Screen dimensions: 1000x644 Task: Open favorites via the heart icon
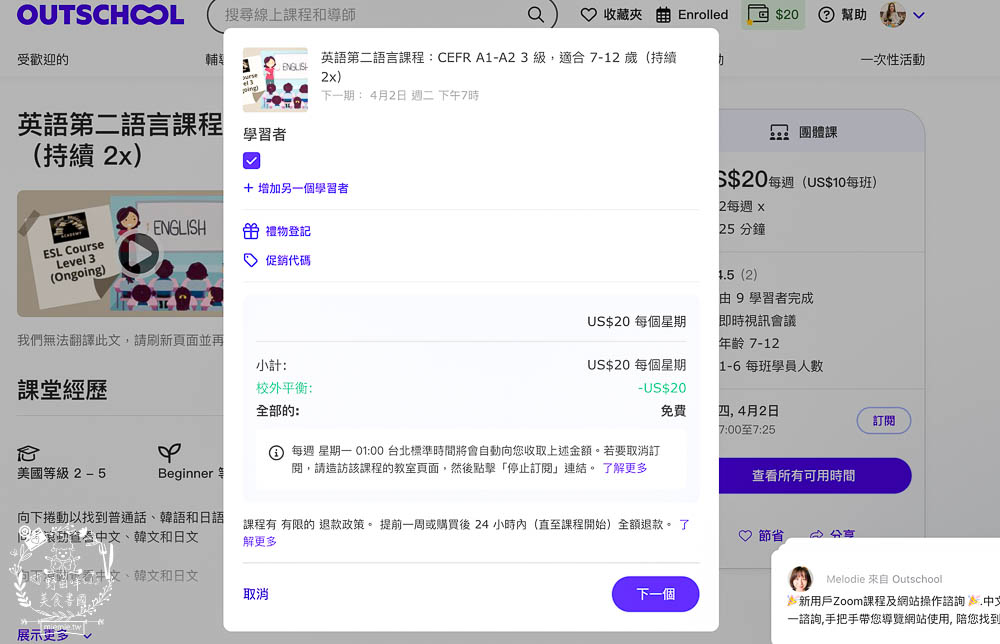click(589, 15)
